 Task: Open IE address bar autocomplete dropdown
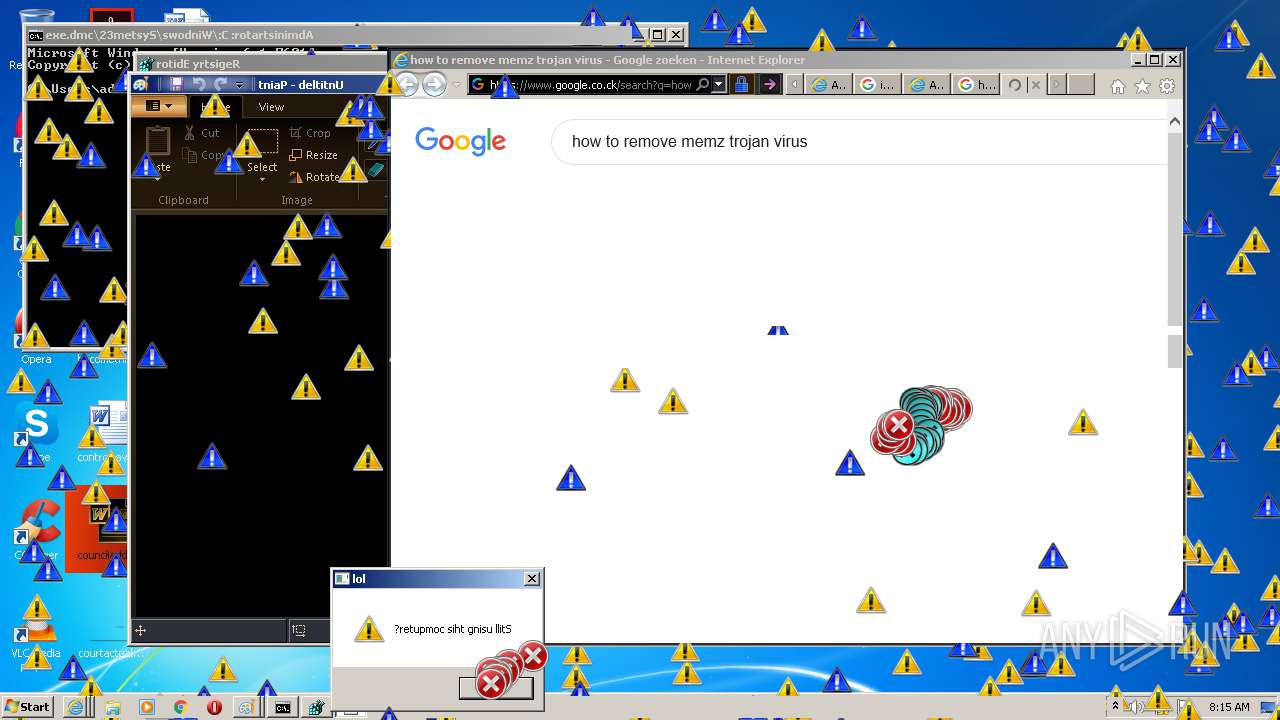coord(719,85)
